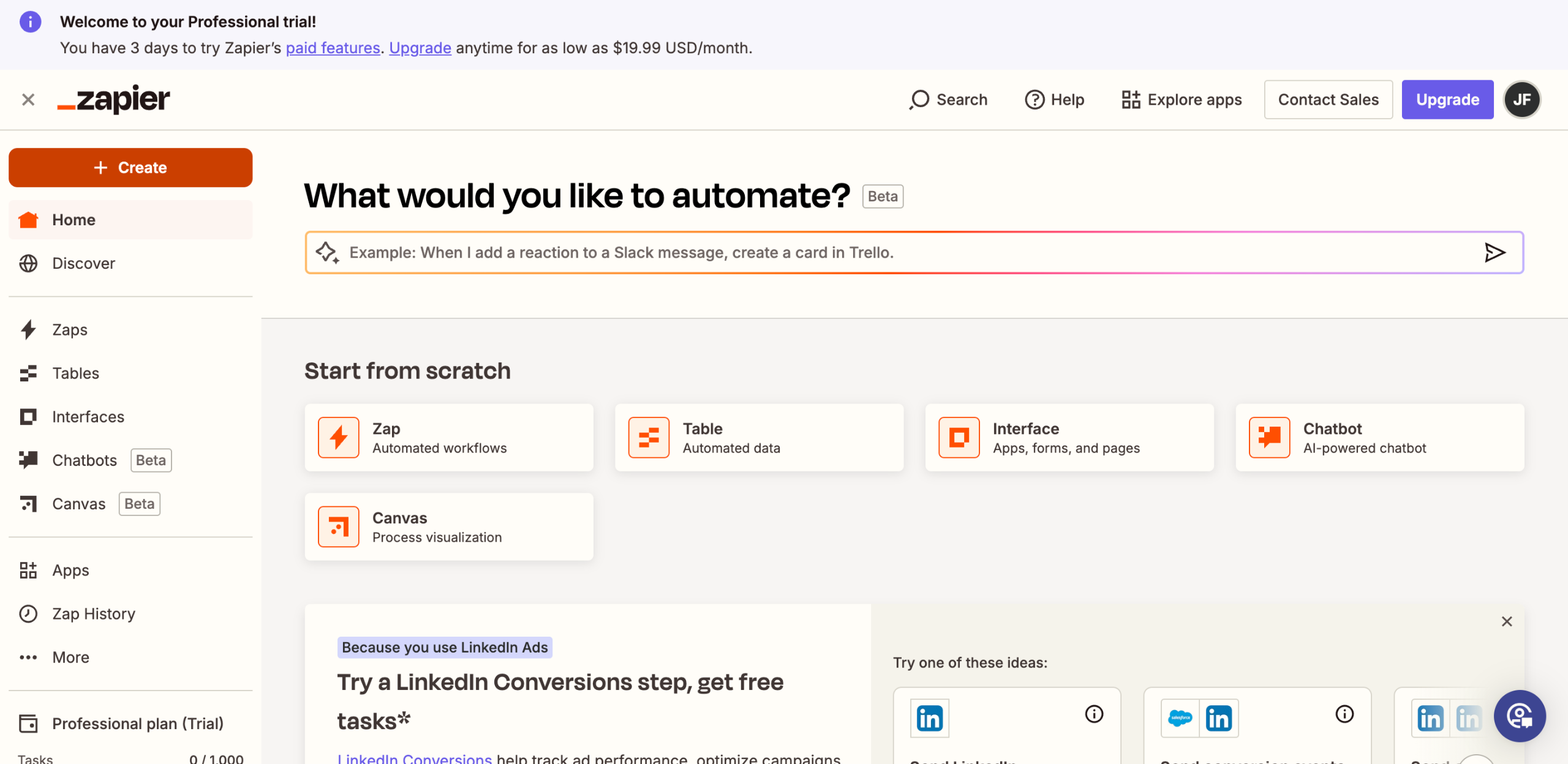The image size is (1568, 764).
Task: Focus the automation prompt text field
Action: [x=858, y=252]
